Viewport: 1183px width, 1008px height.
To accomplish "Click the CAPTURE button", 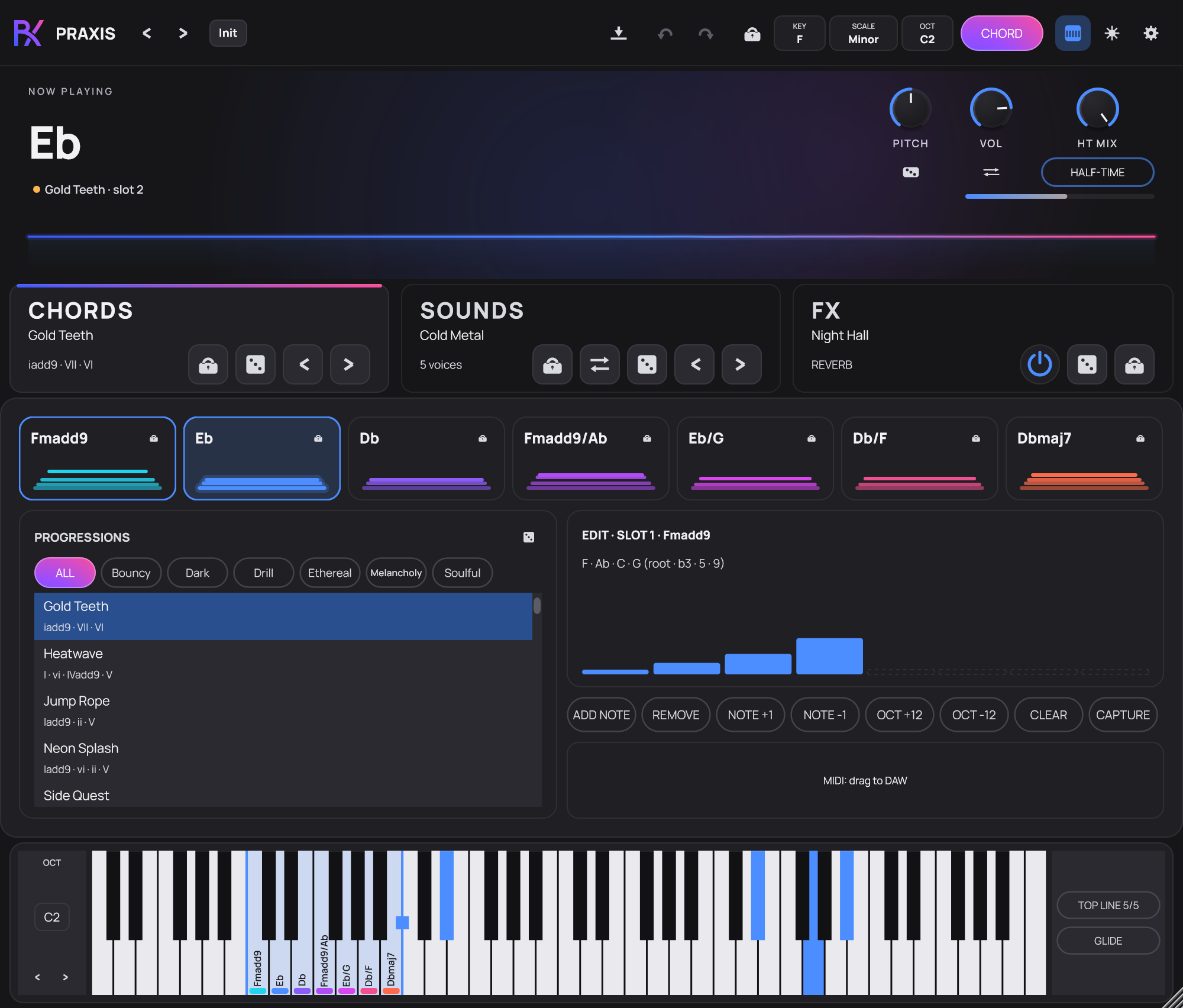I will click(1123, 715).
